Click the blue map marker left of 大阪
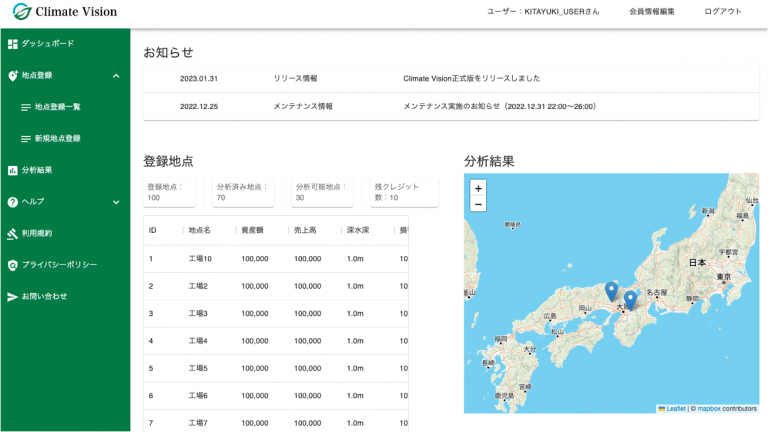The image size is (768, 432). point(611,291)
